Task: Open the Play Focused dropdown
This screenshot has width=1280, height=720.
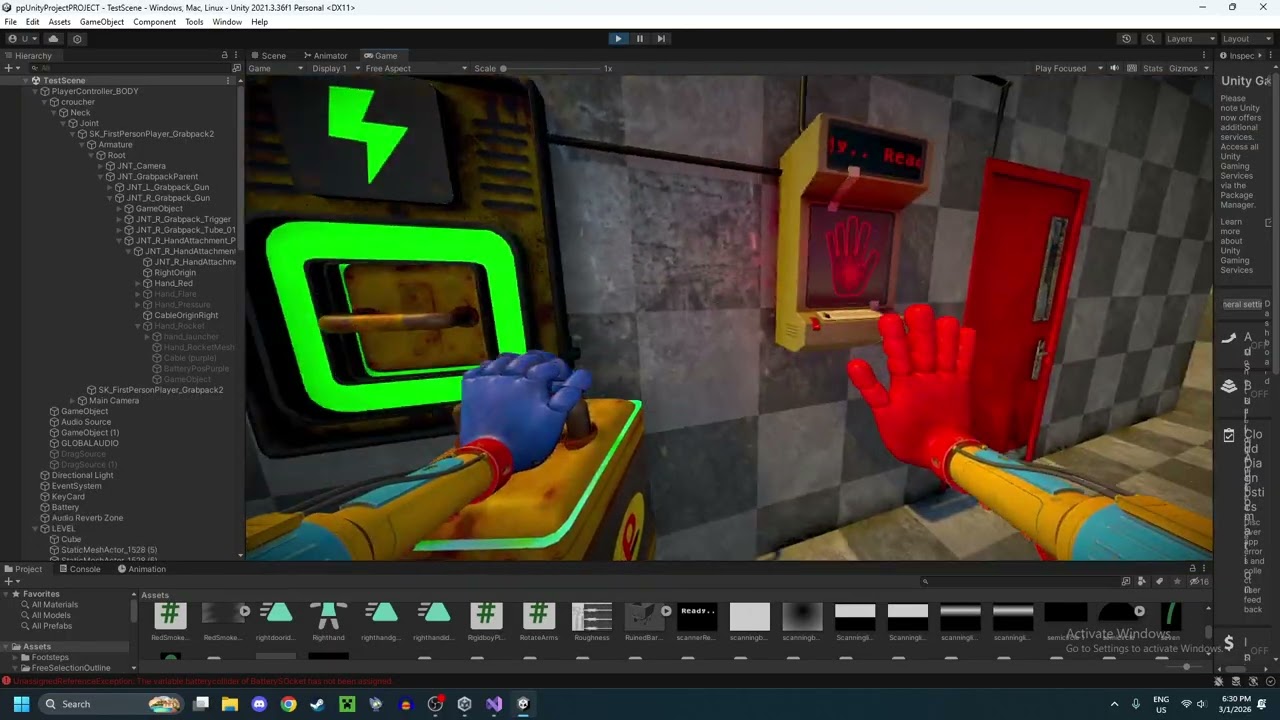Action: pos(1068,69)
